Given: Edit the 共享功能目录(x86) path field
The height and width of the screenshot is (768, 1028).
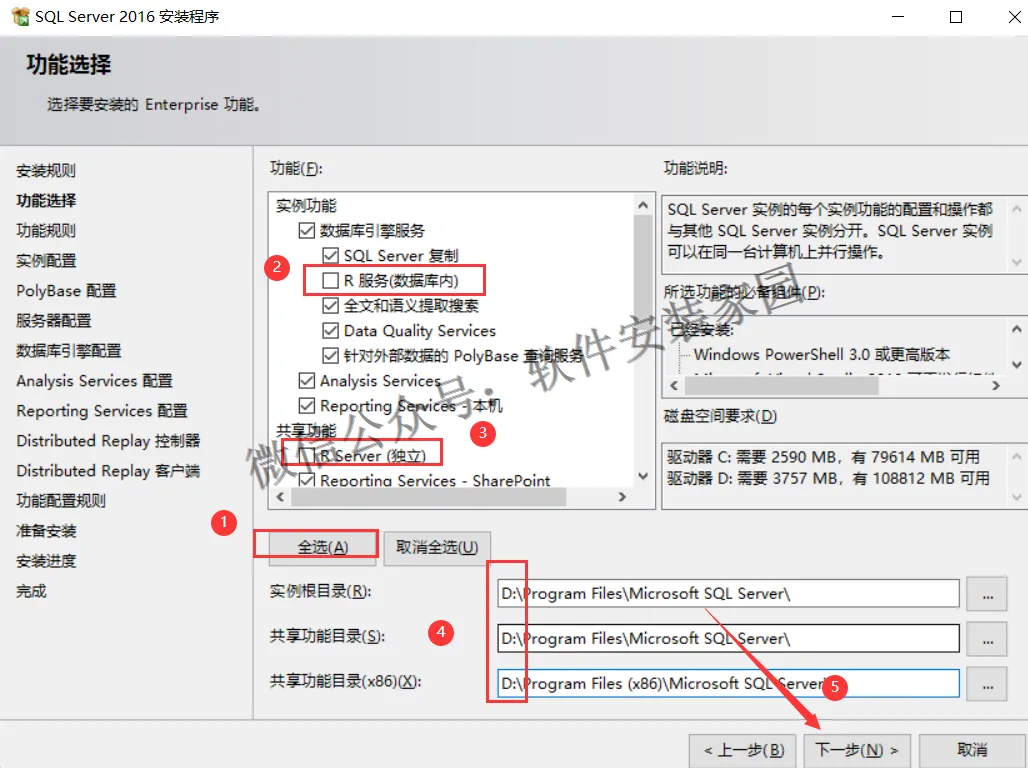Looking at the screenshot, I should click(x=728, y=684).
